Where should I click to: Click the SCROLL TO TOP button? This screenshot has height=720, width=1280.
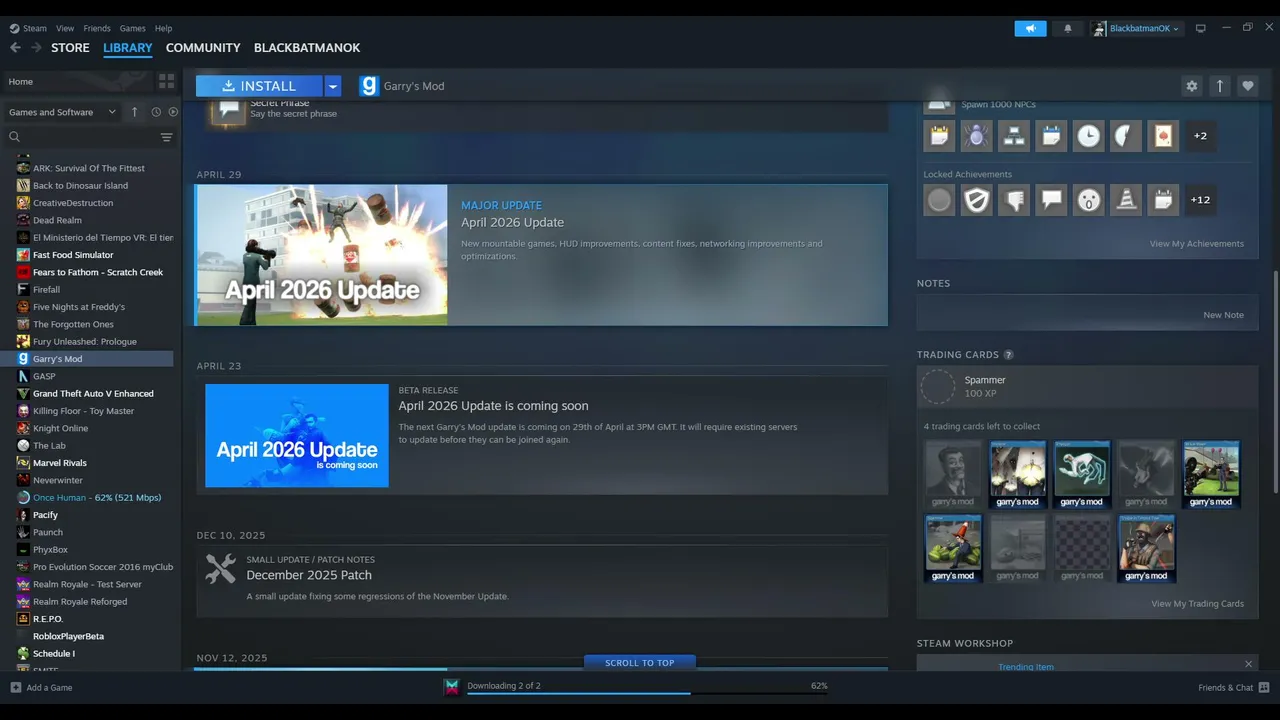coord(640,662)
